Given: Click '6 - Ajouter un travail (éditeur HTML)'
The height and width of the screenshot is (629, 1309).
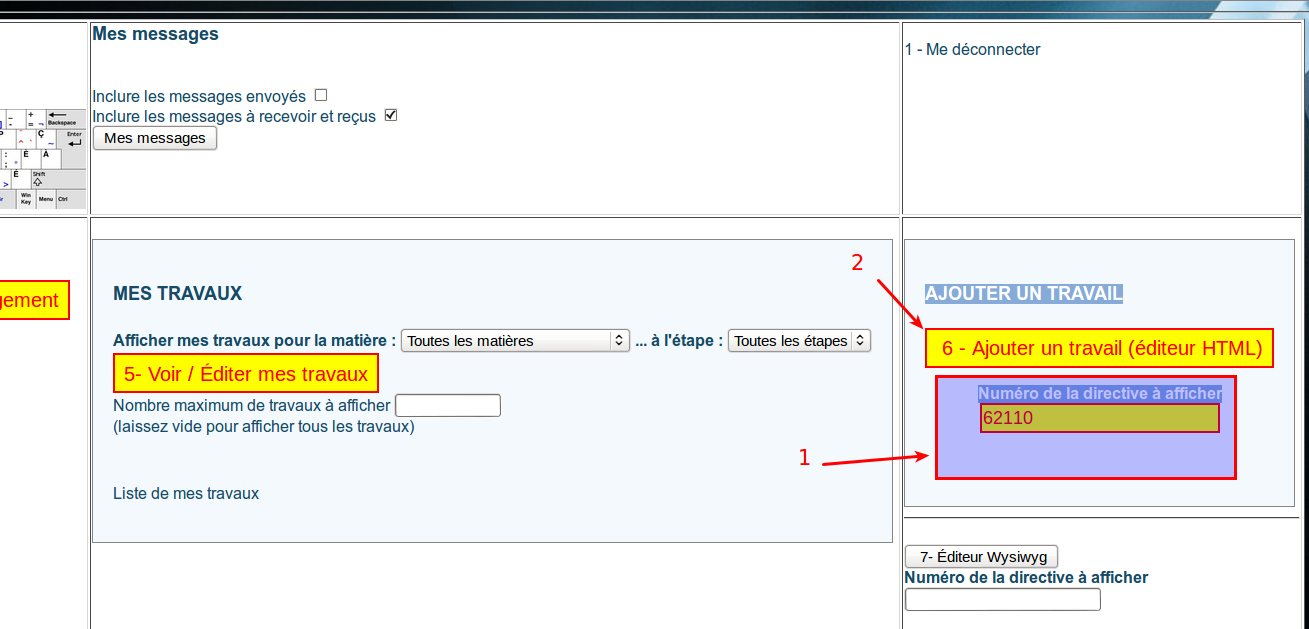Looking at the screenshot, I should tap(1099, 349).
